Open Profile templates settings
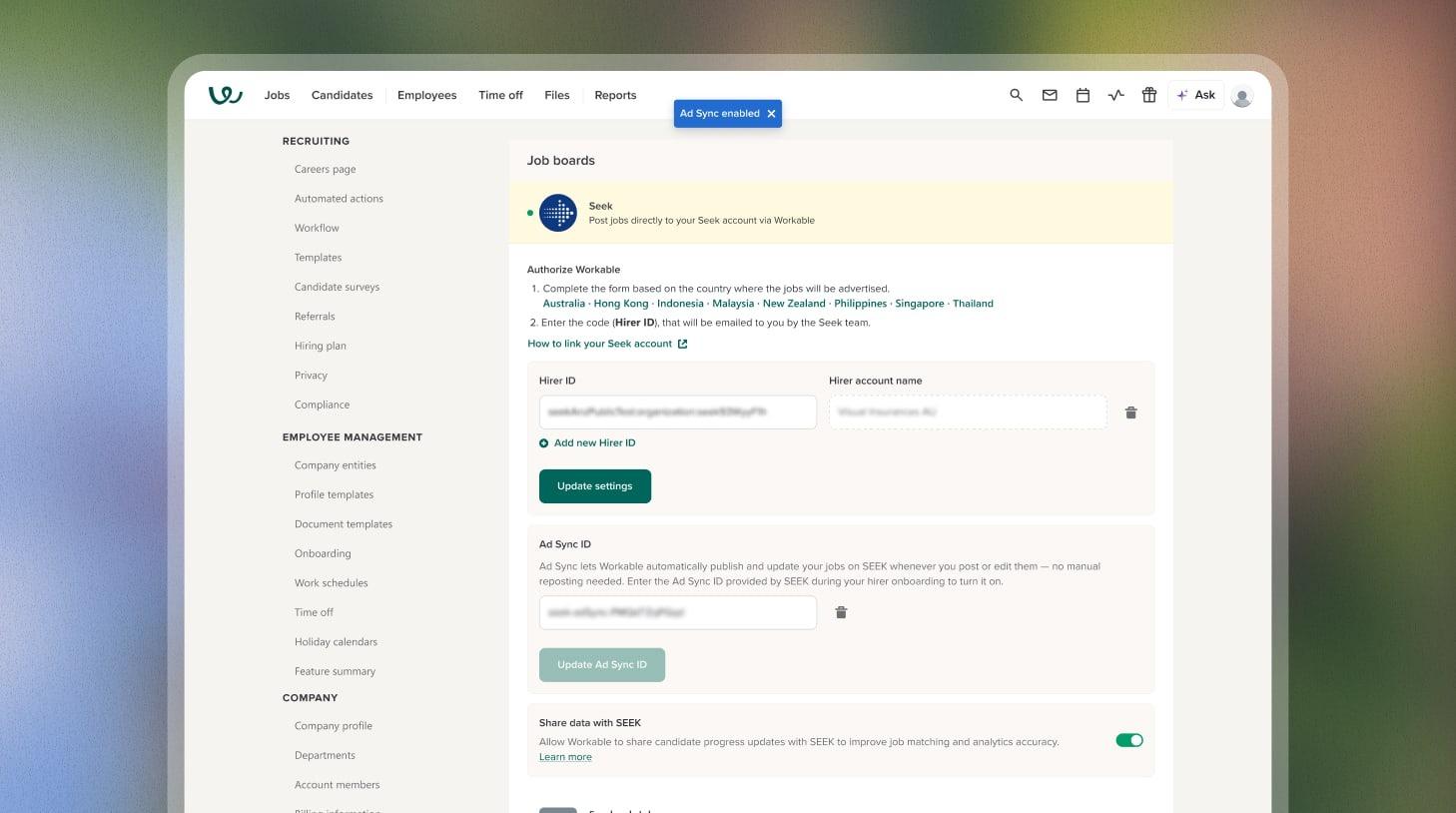This screenshot has width=1456, height=813. 334,495
